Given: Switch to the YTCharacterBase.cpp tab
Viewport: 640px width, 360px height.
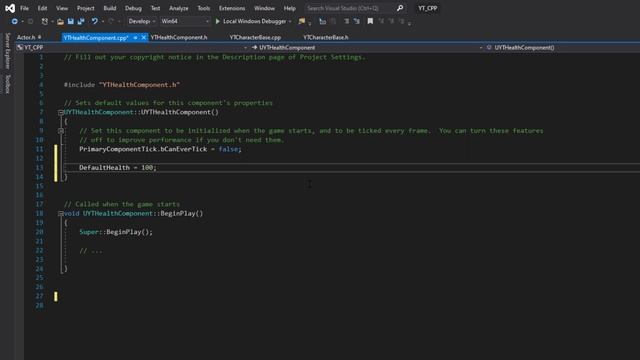Looking at the screenshot, I should coord(255,37).
